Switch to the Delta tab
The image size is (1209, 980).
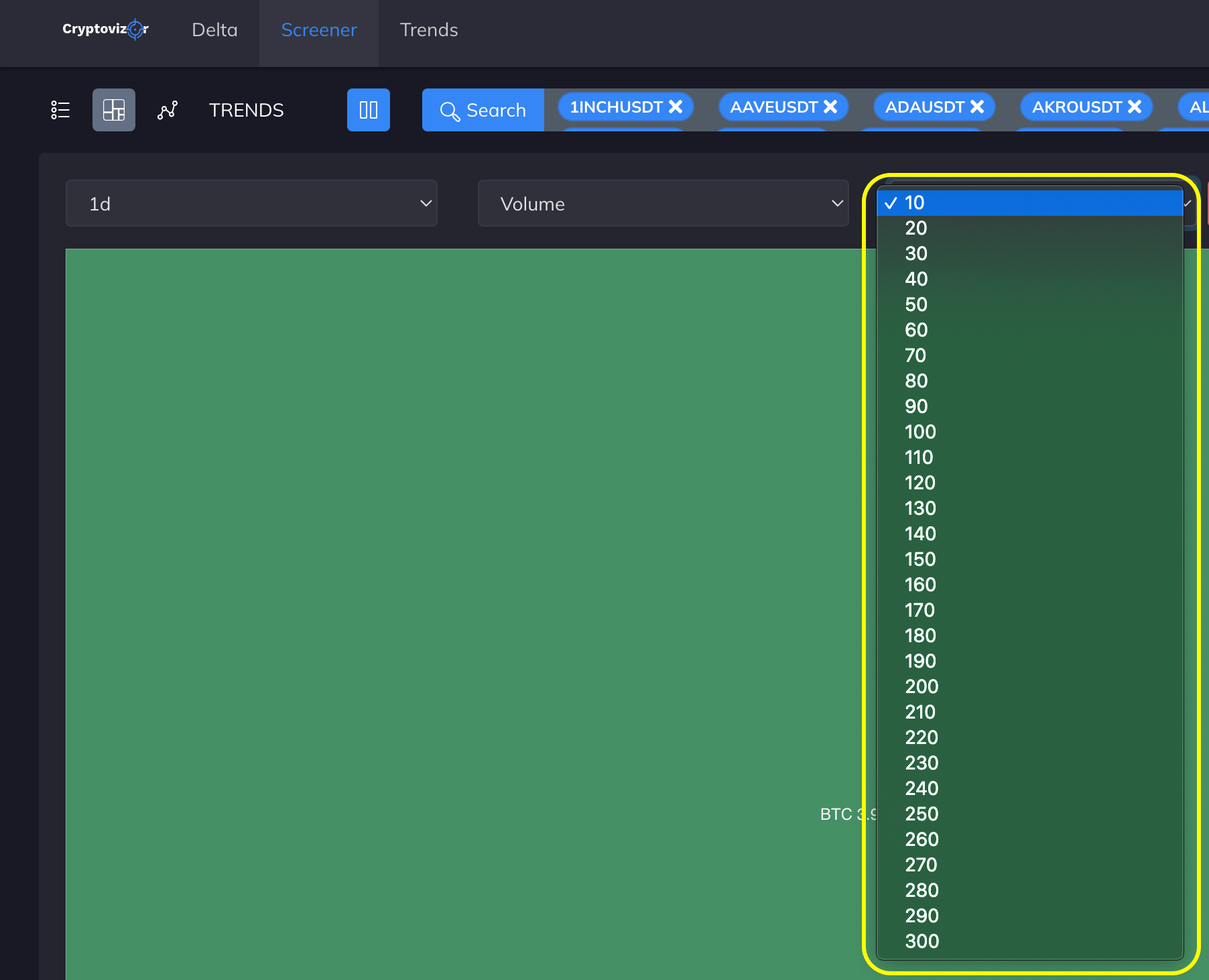coord(214,30)
